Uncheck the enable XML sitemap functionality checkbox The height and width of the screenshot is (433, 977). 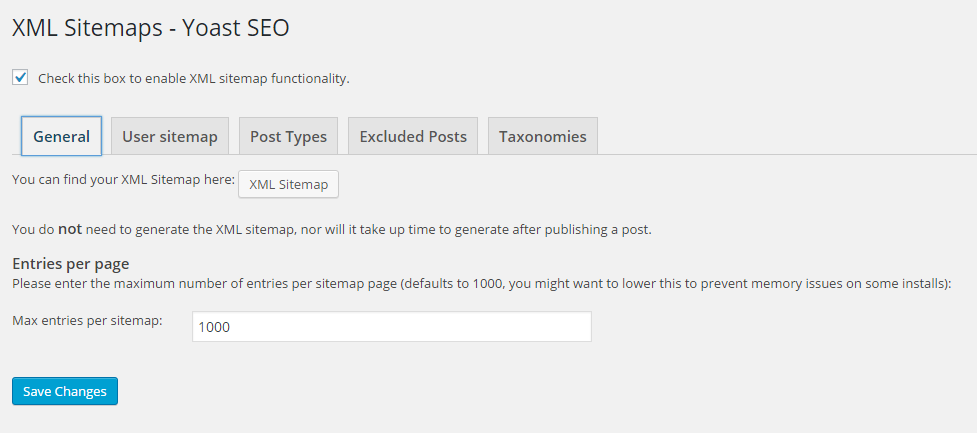tap(20, 78)
